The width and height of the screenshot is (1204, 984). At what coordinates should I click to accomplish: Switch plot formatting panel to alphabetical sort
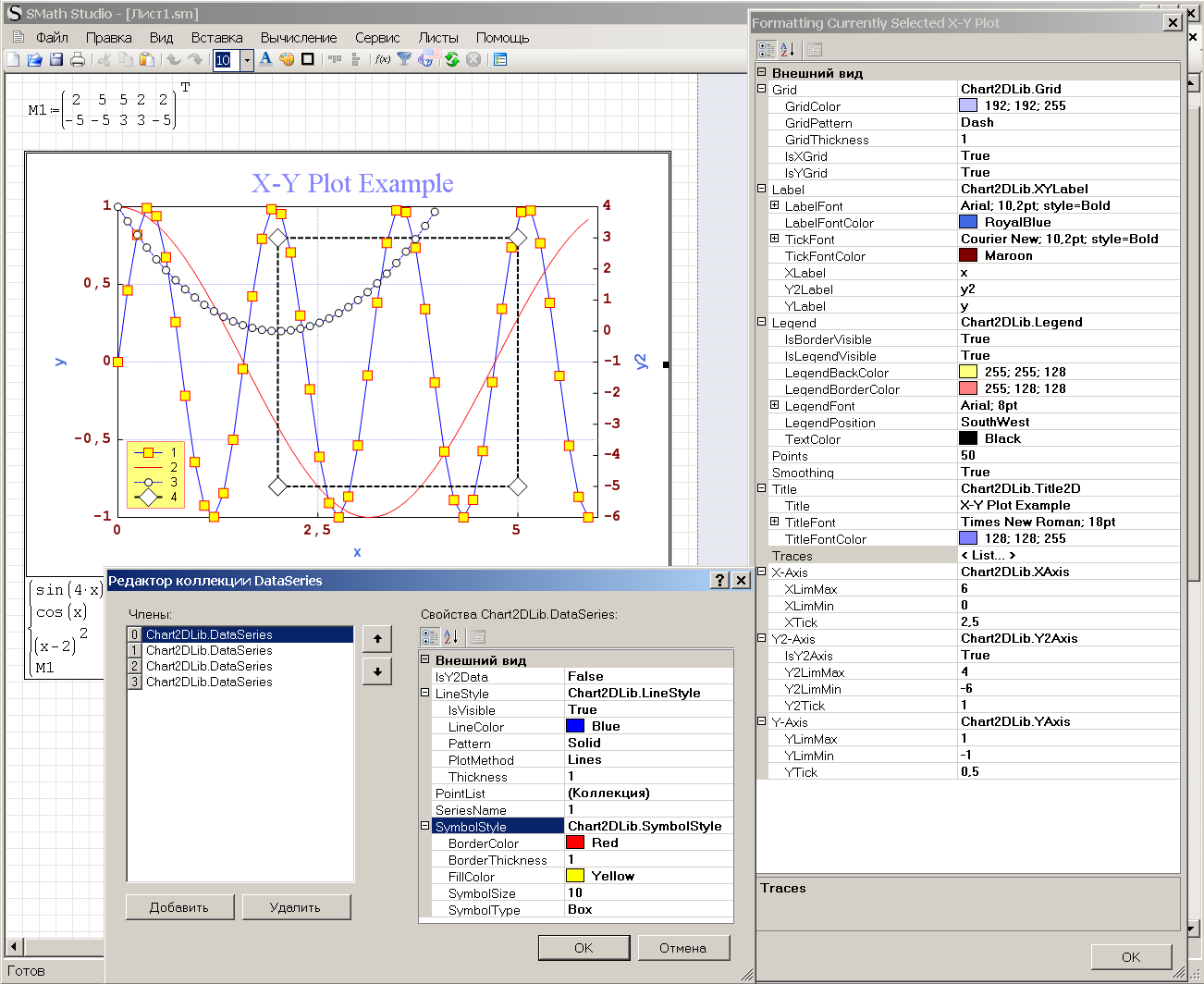787,49
